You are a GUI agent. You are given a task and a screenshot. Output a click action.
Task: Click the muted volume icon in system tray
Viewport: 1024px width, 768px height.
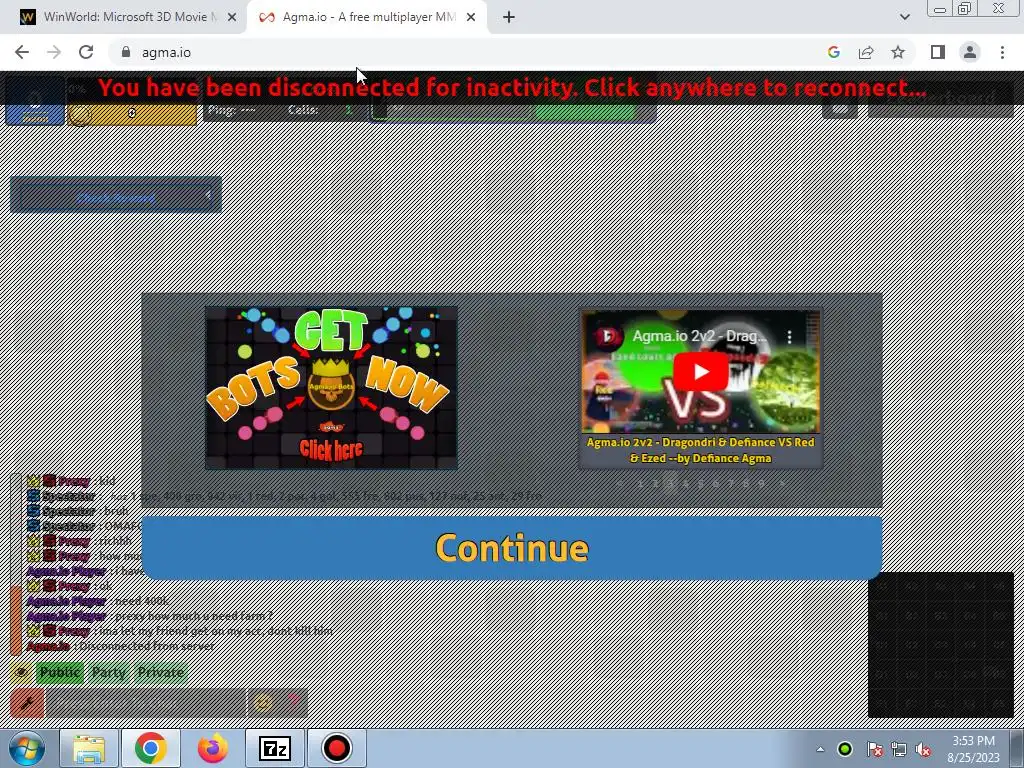click(x=923, y=750)
